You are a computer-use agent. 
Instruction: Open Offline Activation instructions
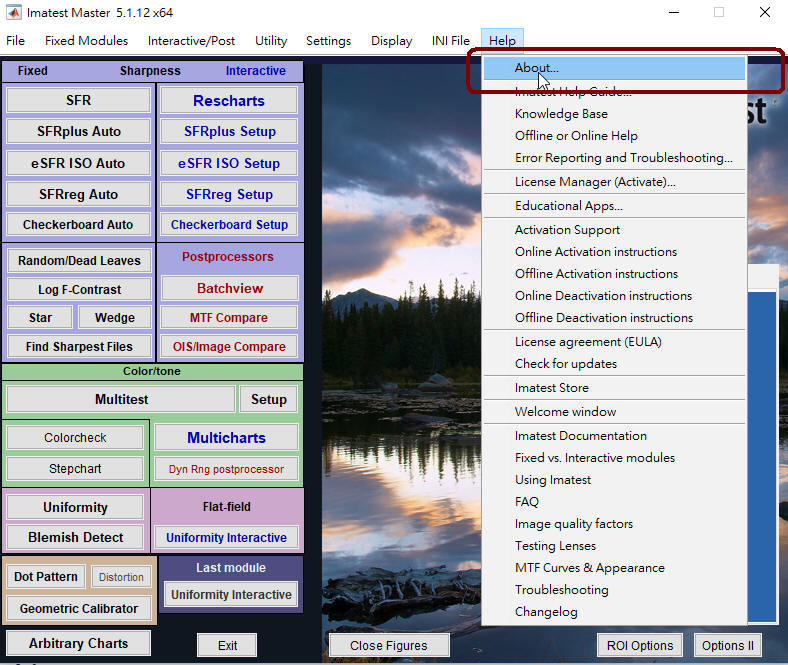(x=614, y=274)
